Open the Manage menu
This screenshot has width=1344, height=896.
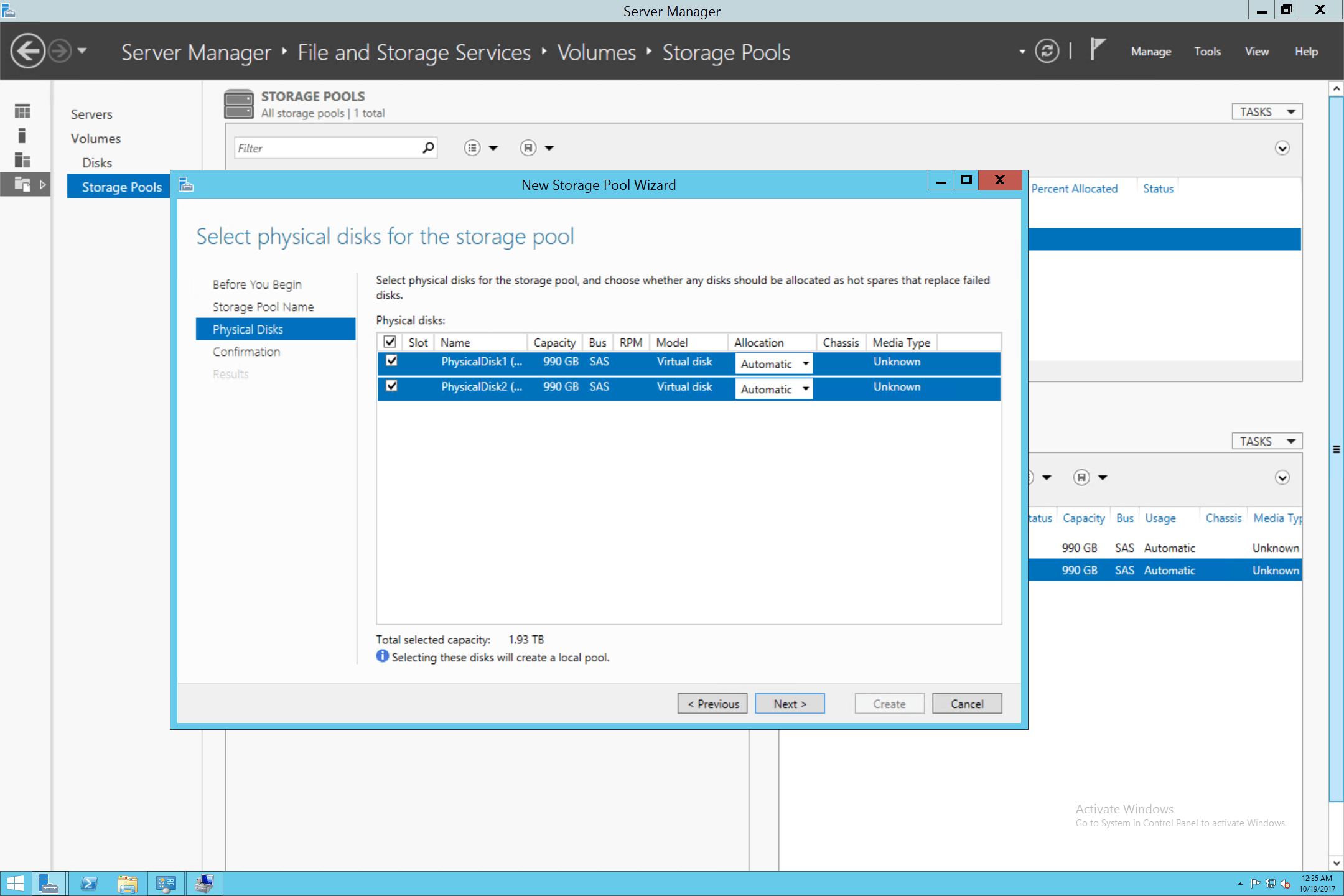coord(1150,51)
